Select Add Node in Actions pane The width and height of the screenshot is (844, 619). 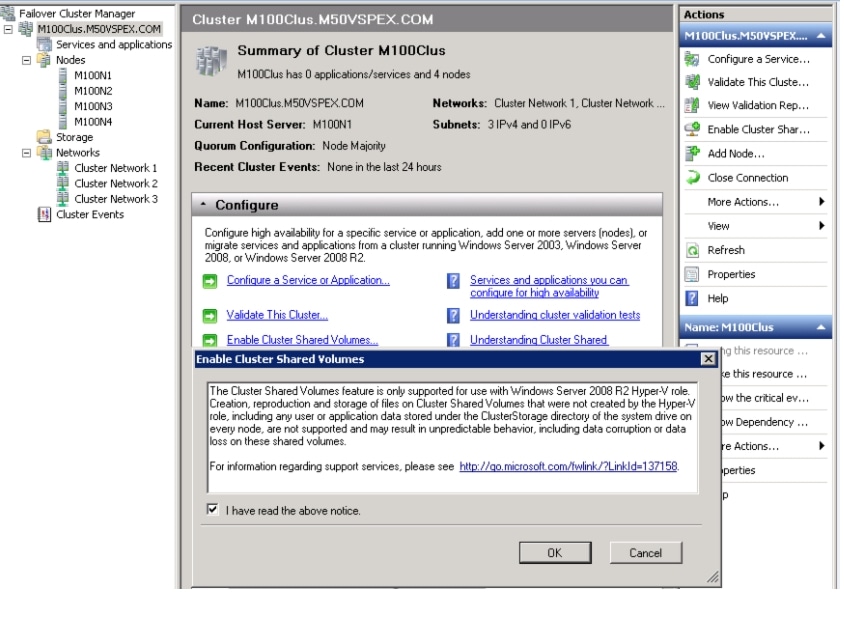(736, 153)
